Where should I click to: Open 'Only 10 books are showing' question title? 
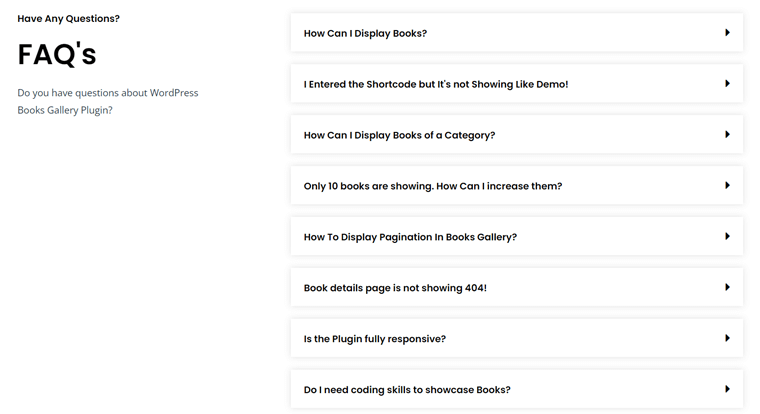432,187
